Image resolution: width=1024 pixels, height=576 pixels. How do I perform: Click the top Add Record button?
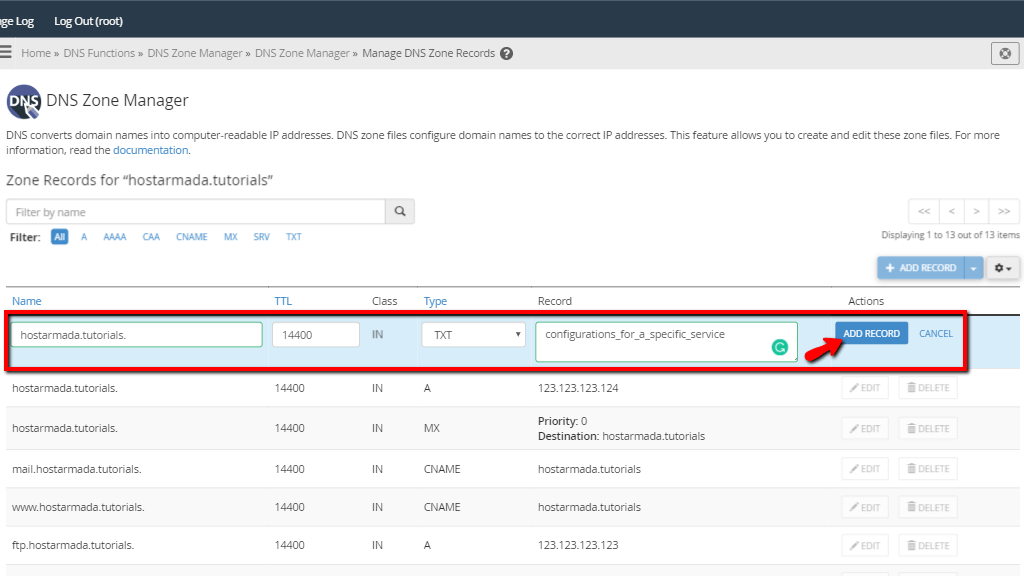(921, 268)
